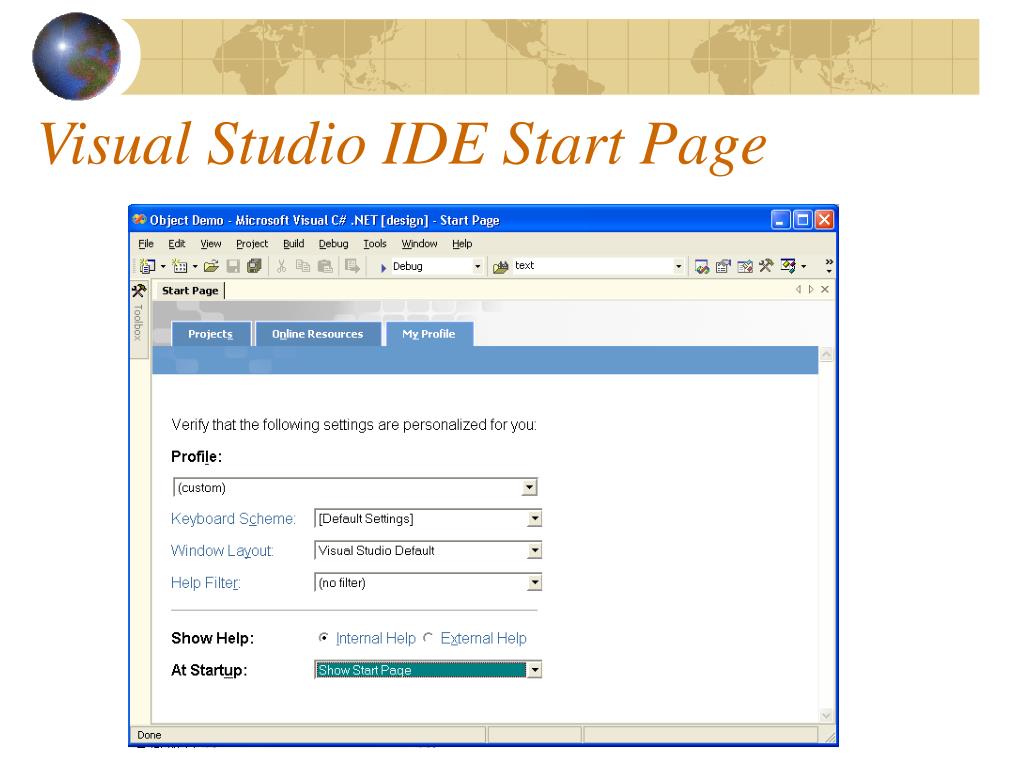Click the 'Verify that the following settings' text
1024x768 pixels.
(x=354, y=424)
